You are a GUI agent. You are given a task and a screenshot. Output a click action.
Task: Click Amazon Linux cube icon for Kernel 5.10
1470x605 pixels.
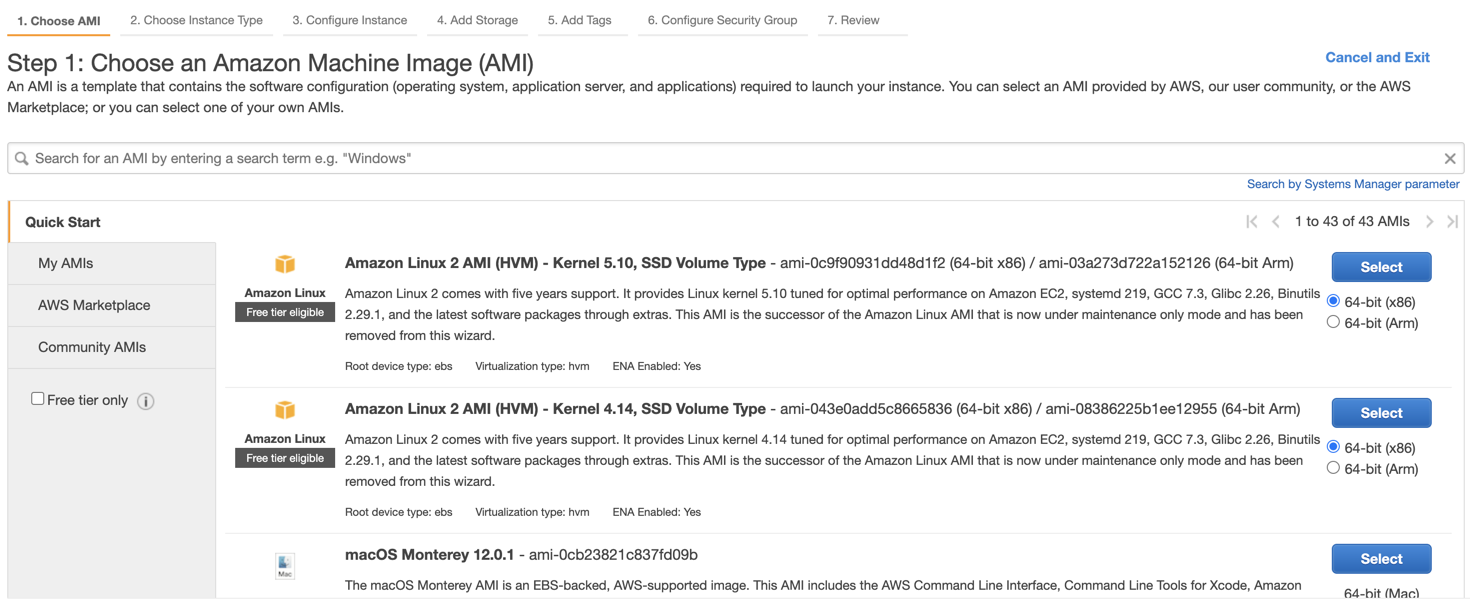[285, 264]
